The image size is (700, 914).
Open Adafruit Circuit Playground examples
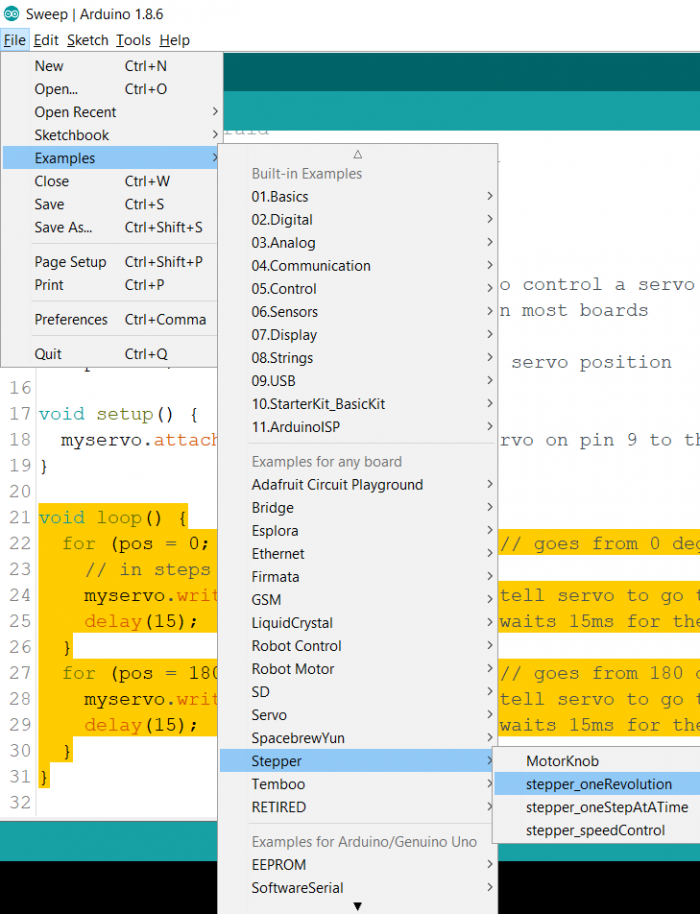(x=358, y=484)
